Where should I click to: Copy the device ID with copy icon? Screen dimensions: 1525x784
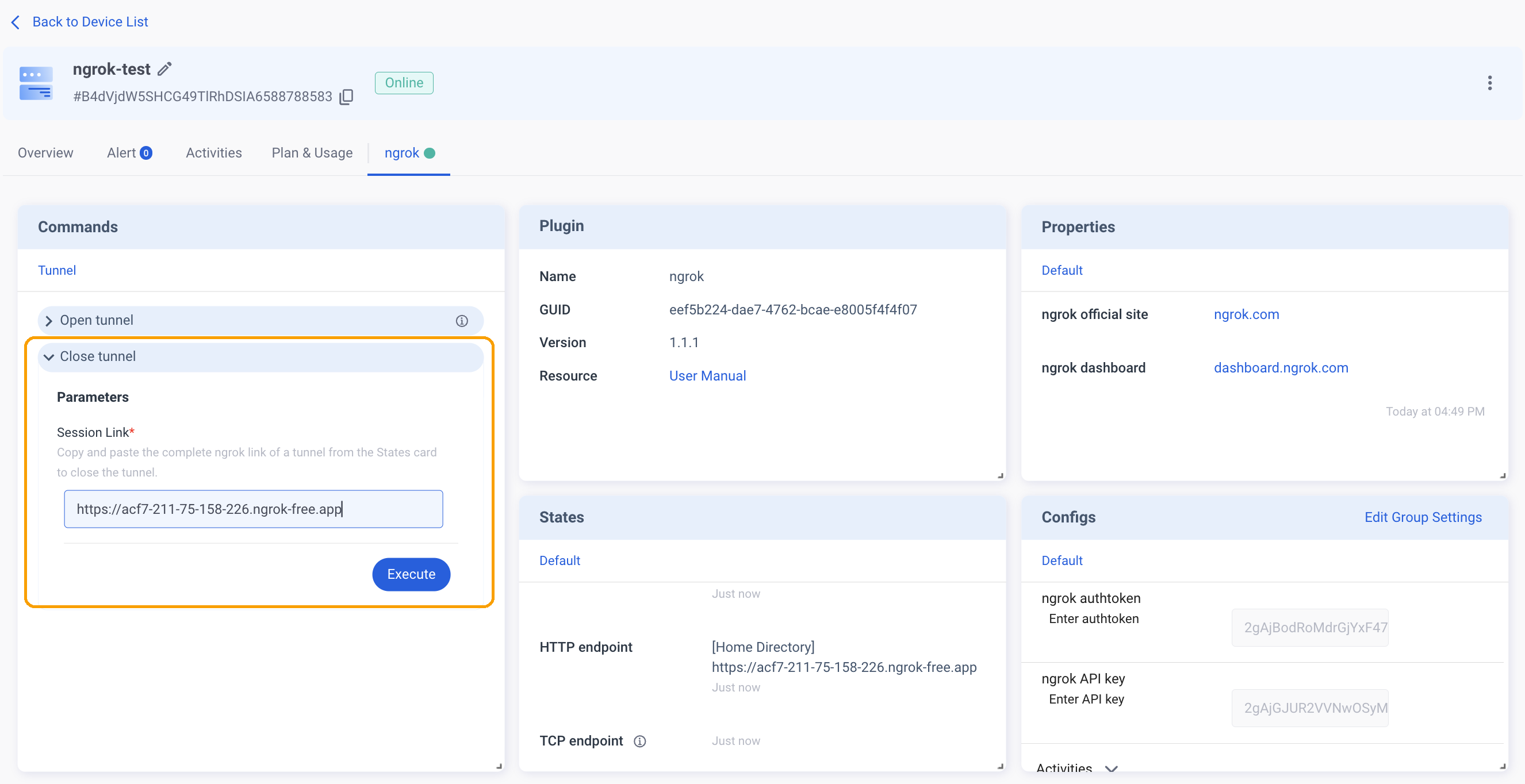pyautogui.click(x=346, y=97)
